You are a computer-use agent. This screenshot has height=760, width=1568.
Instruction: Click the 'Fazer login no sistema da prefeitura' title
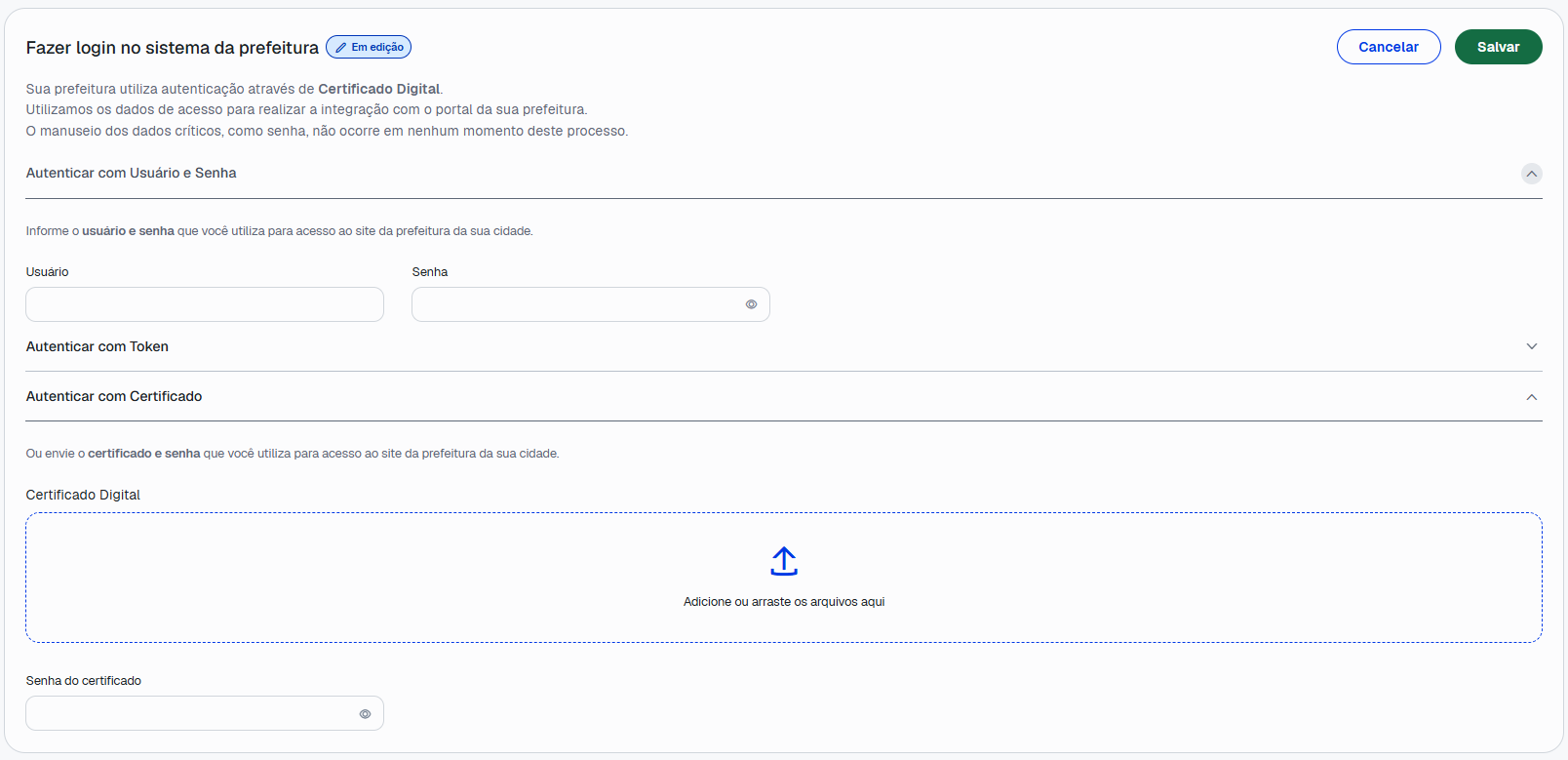click(x=173, y=48)
